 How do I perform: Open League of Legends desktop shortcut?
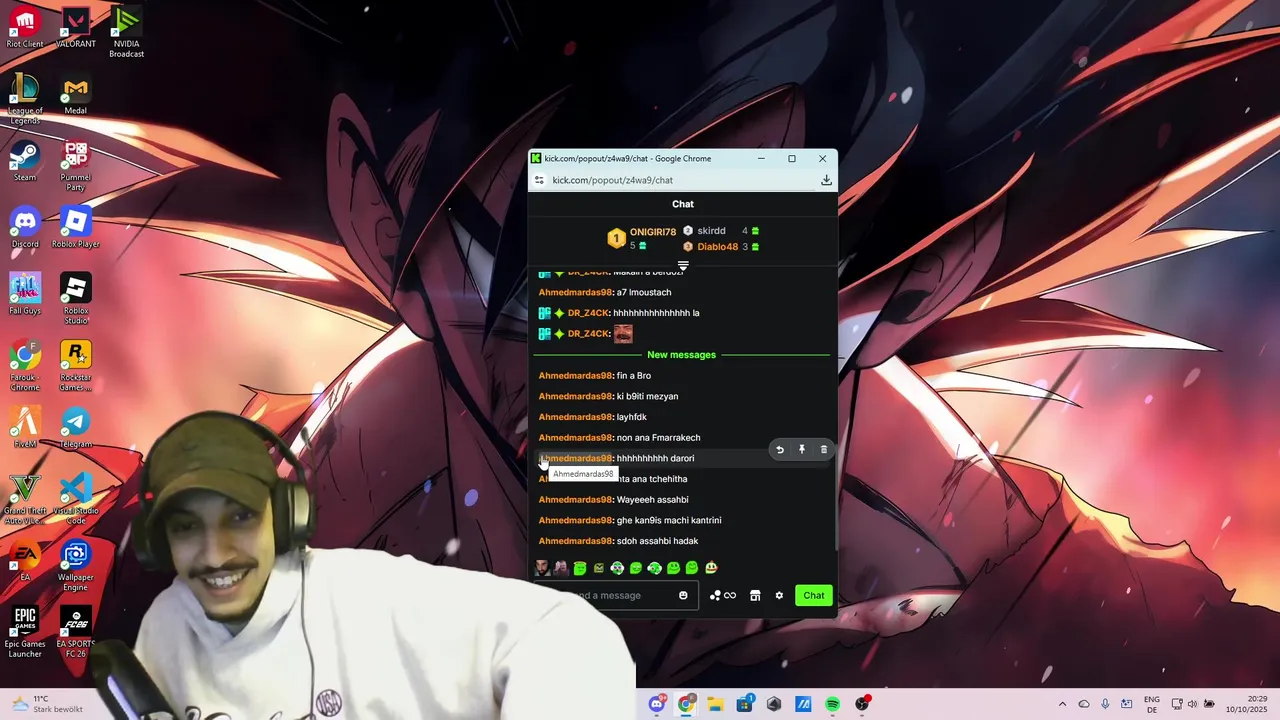coord(25,99)
